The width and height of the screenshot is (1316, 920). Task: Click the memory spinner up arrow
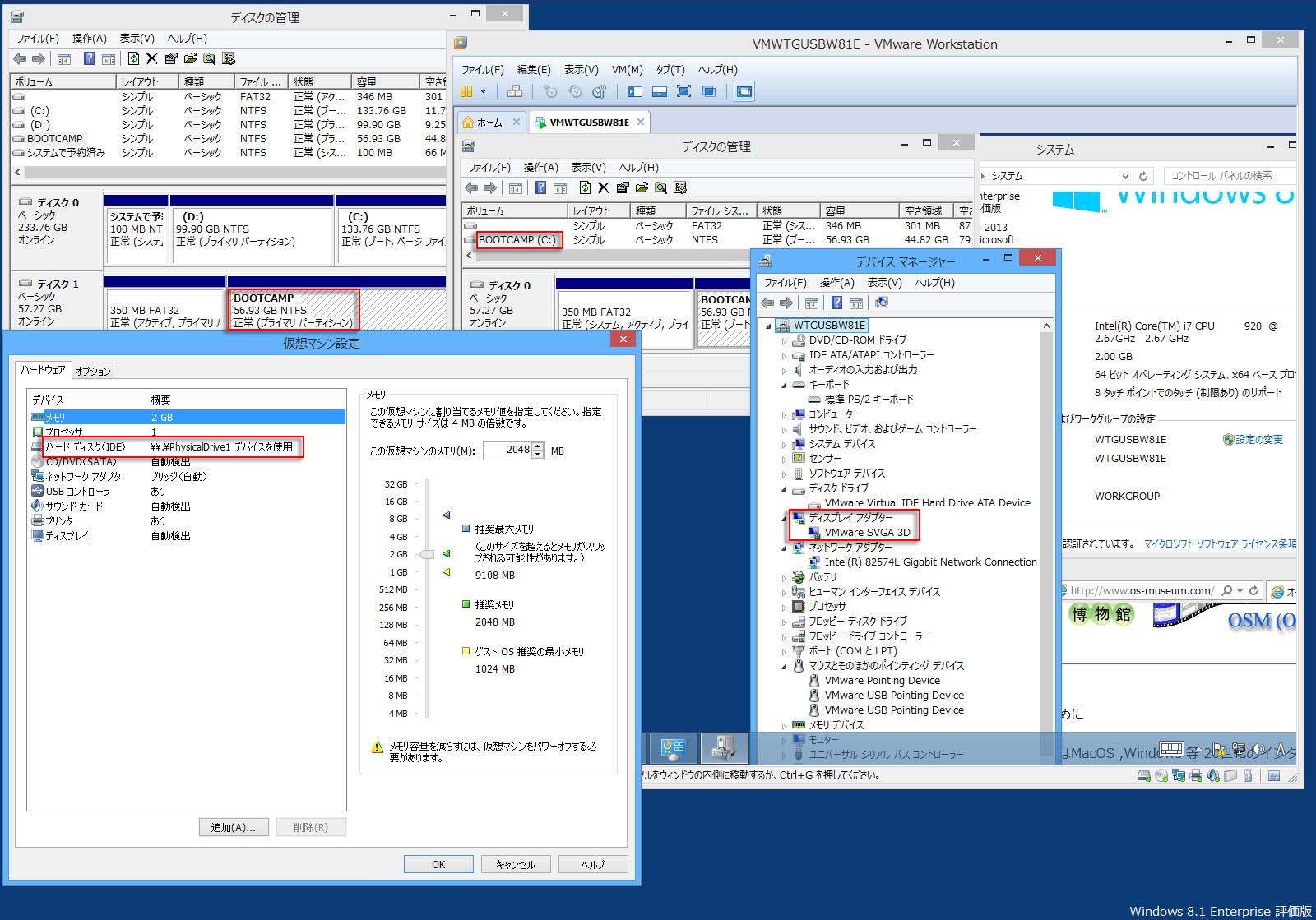coord(538,446)
